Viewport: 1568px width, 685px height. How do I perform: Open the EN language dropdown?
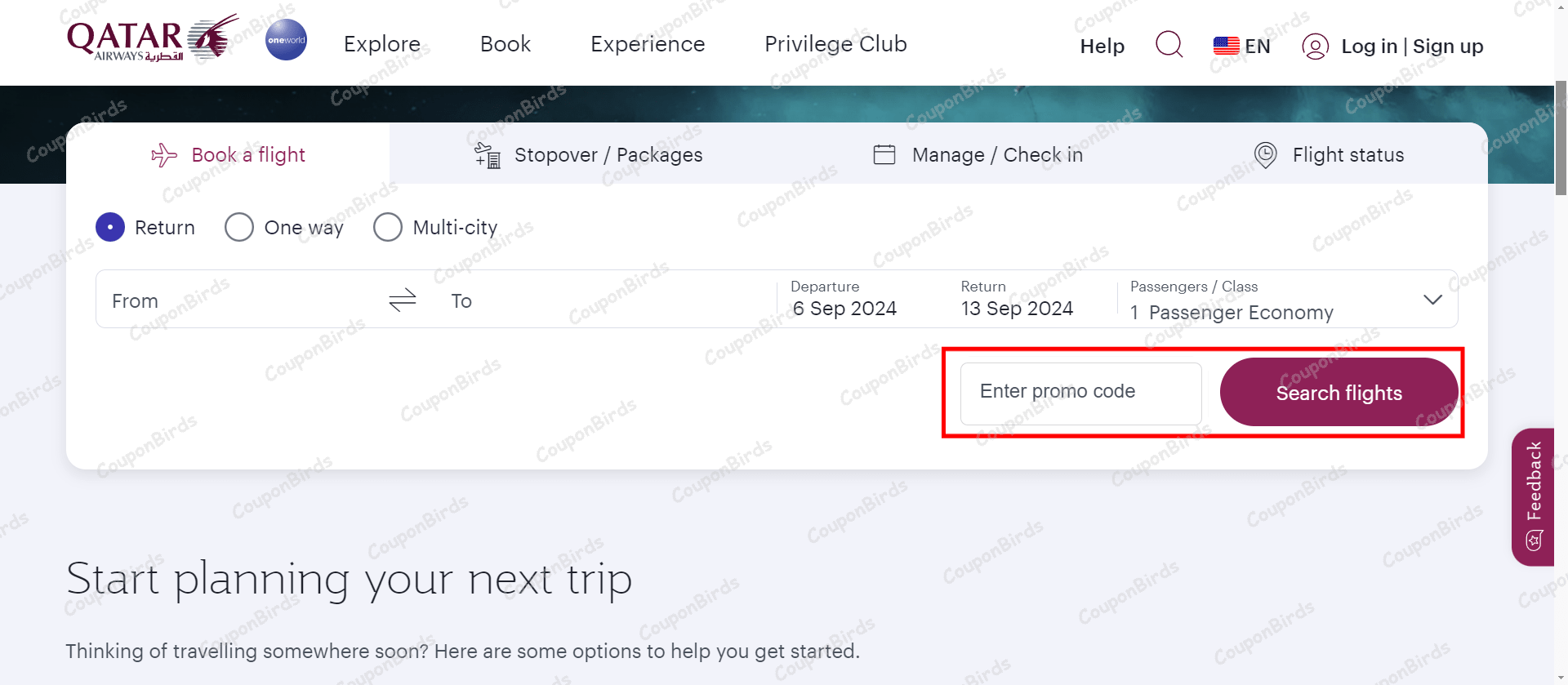pyautogui.click(x=1256, y=46)
